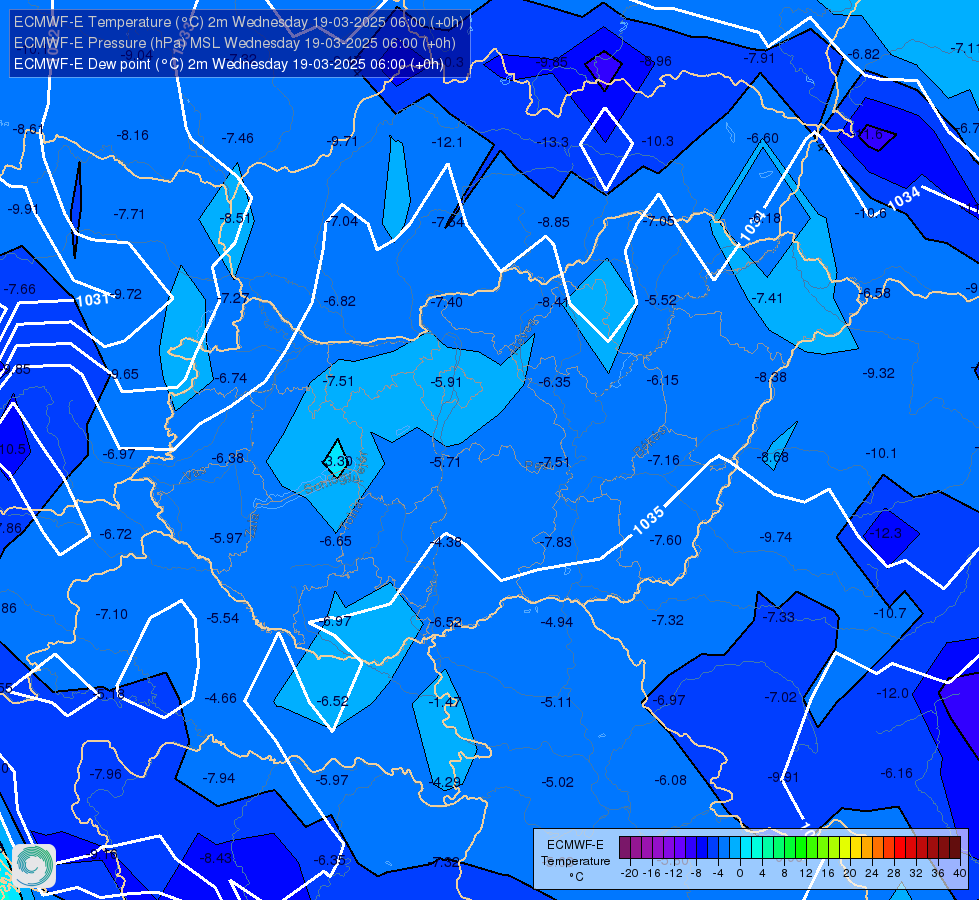Click the -7.83 temperature value
Screen dimensions: 979x900
click(556, 542)
